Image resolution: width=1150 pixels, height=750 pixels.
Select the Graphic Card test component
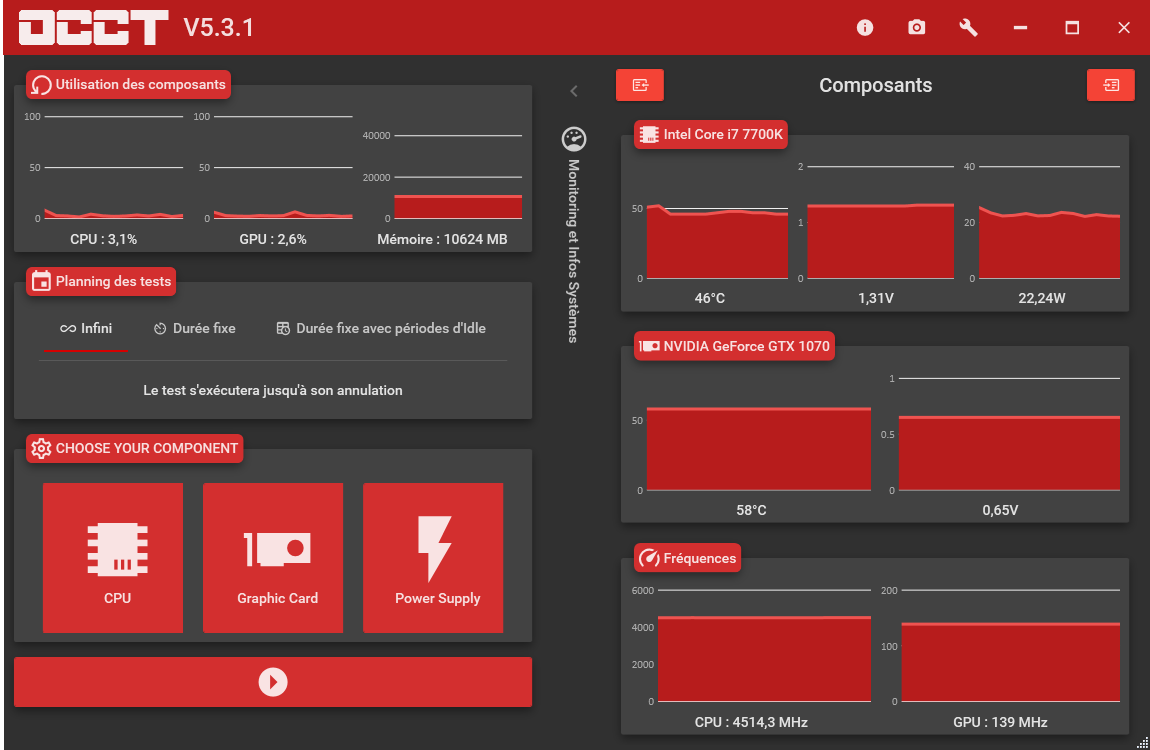pyautogui.click(x=273, y=558)
